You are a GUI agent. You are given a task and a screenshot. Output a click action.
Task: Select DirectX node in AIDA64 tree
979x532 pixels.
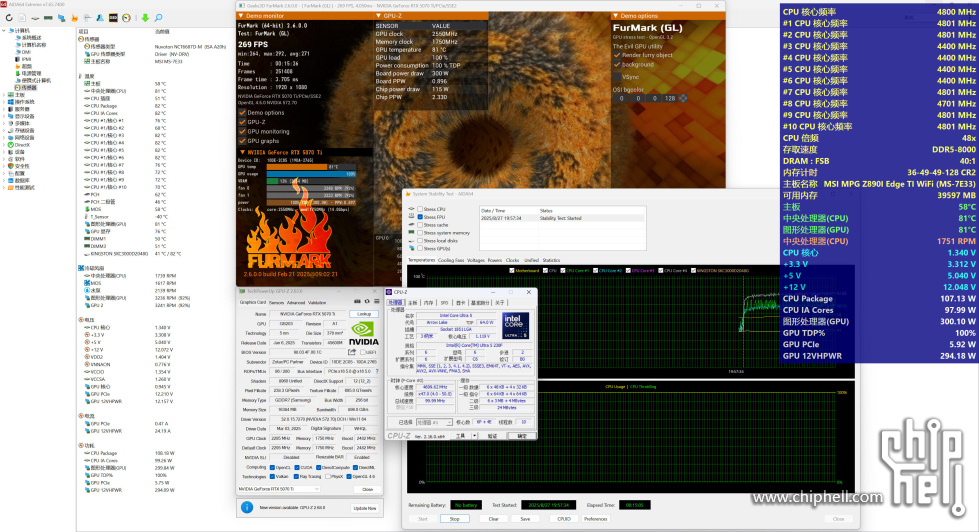(22, 145)
